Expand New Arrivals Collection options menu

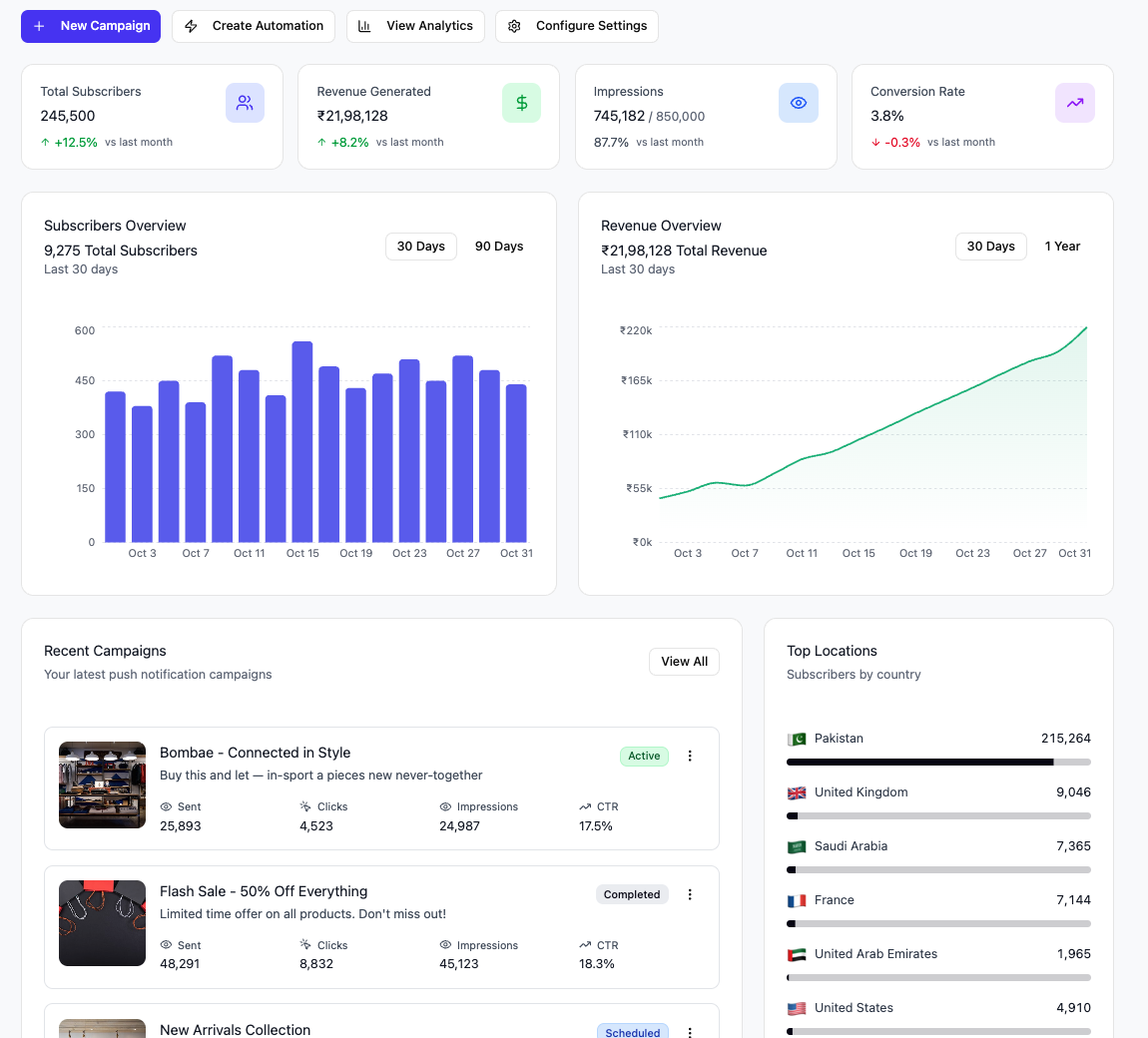pyautogui.click(x=690, y=1032)
